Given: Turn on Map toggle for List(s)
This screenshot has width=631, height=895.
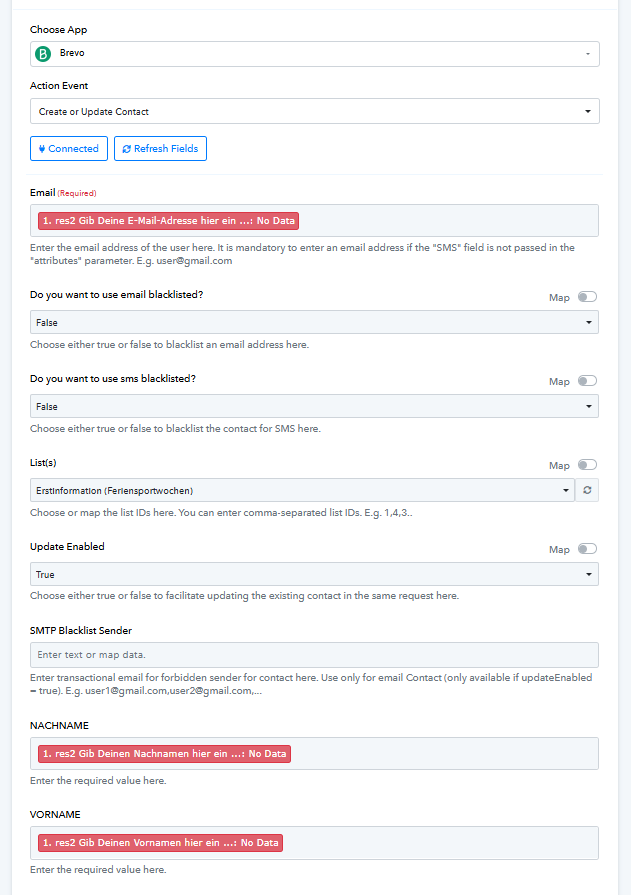Looking at the screenshot, I should coord(586,465).
